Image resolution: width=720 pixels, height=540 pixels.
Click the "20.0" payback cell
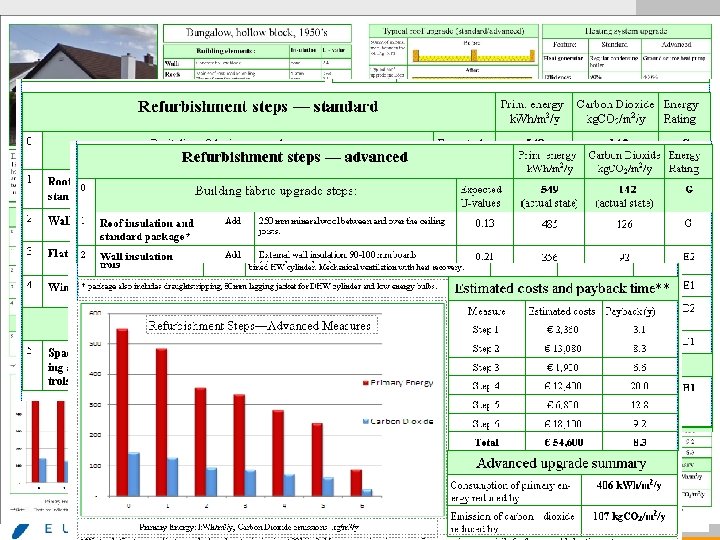(639, 386)
